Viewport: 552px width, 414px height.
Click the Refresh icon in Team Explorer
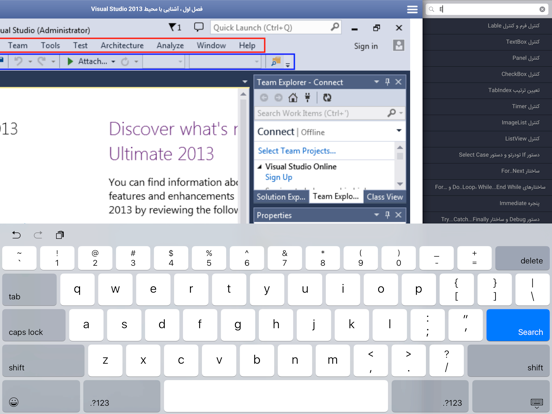(x=327, y=98)
